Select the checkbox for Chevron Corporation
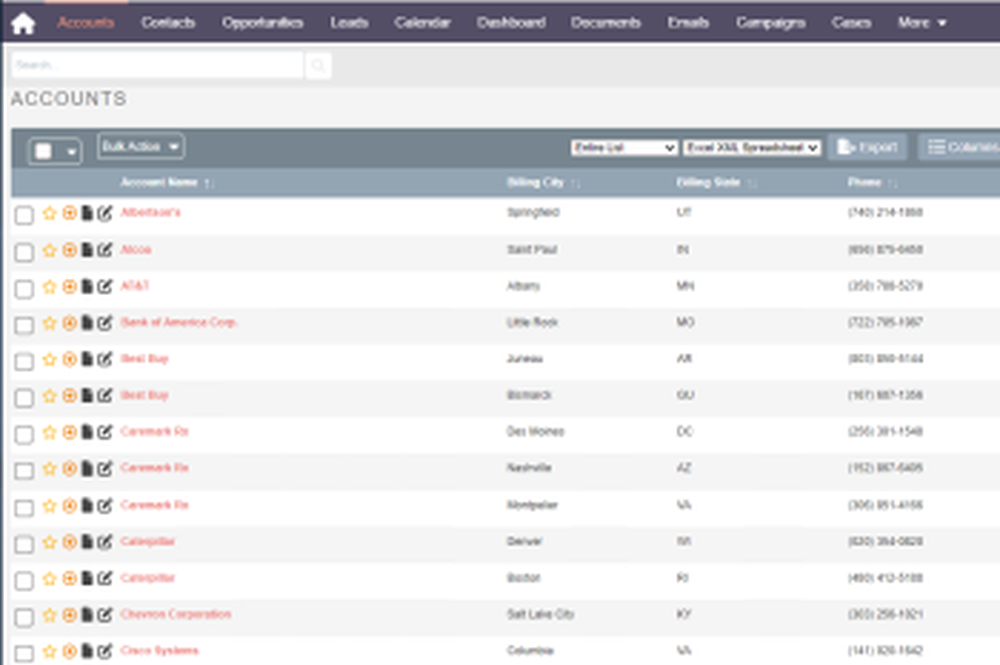The image size is (1000, 665). coord(26,614)
